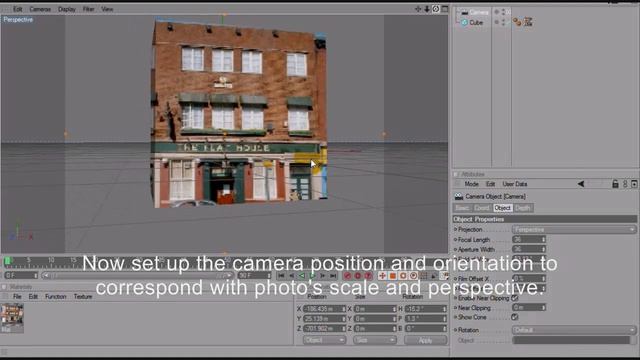Click the Attributes back arrow icon

tap(581, 184)
